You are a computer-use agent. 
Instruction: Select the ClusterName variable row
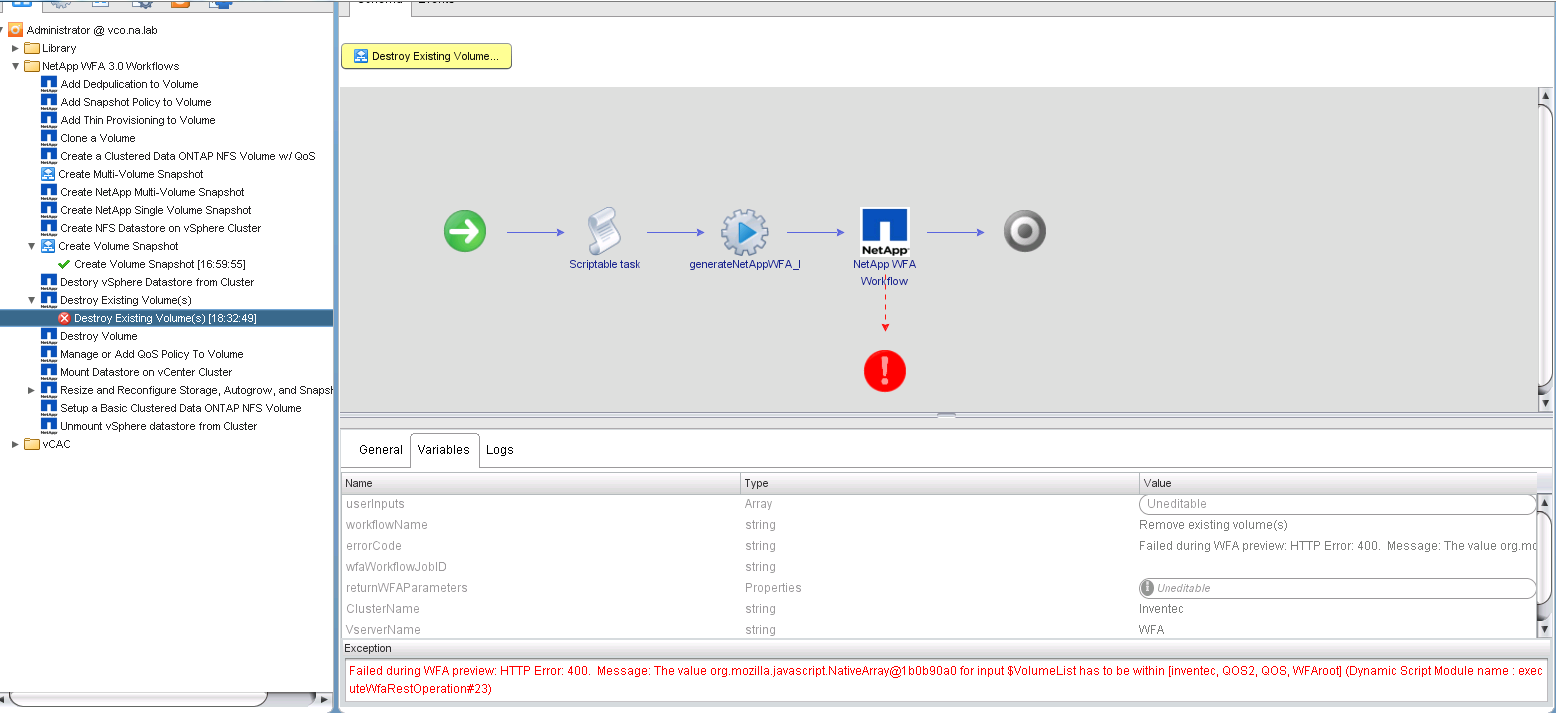point(939,609)
